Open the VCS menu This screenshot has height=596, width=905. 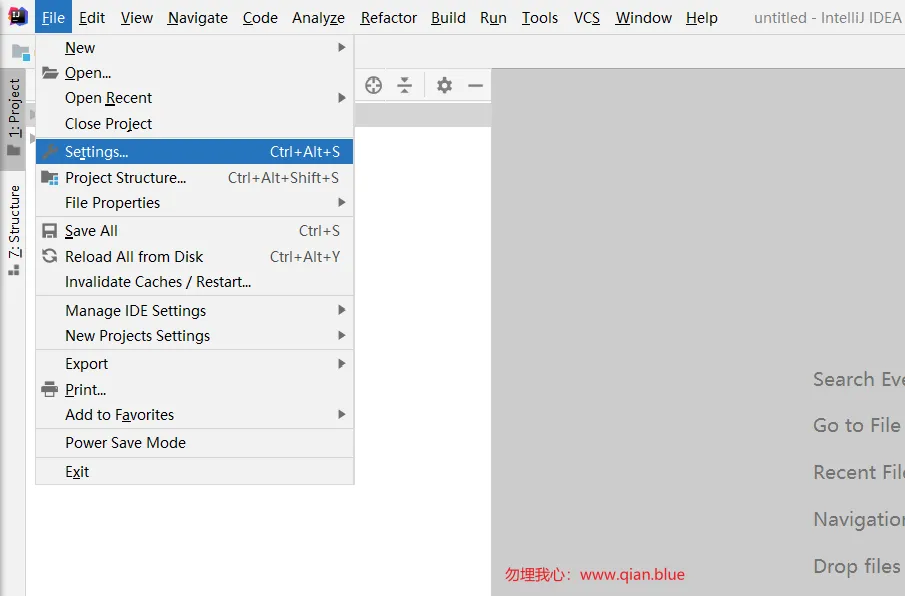(x=586, y=18)
